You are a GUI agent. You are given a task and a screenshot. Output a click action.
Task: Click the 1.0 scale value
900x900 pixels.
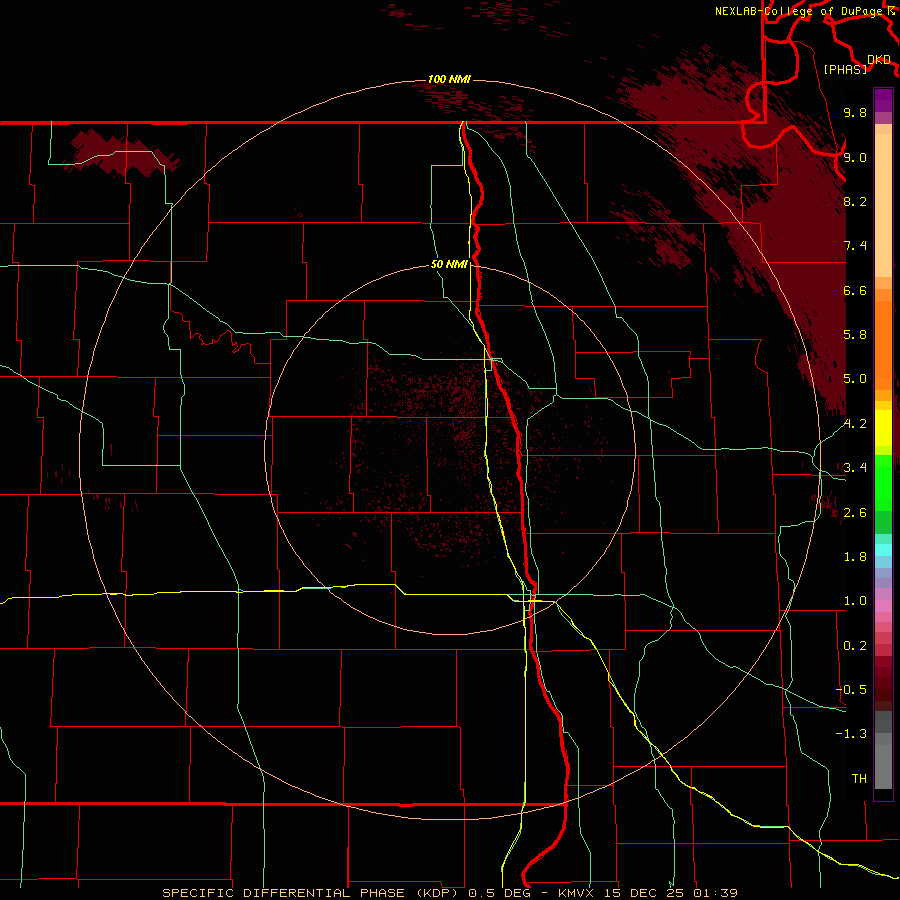click(x=855, y=601)
